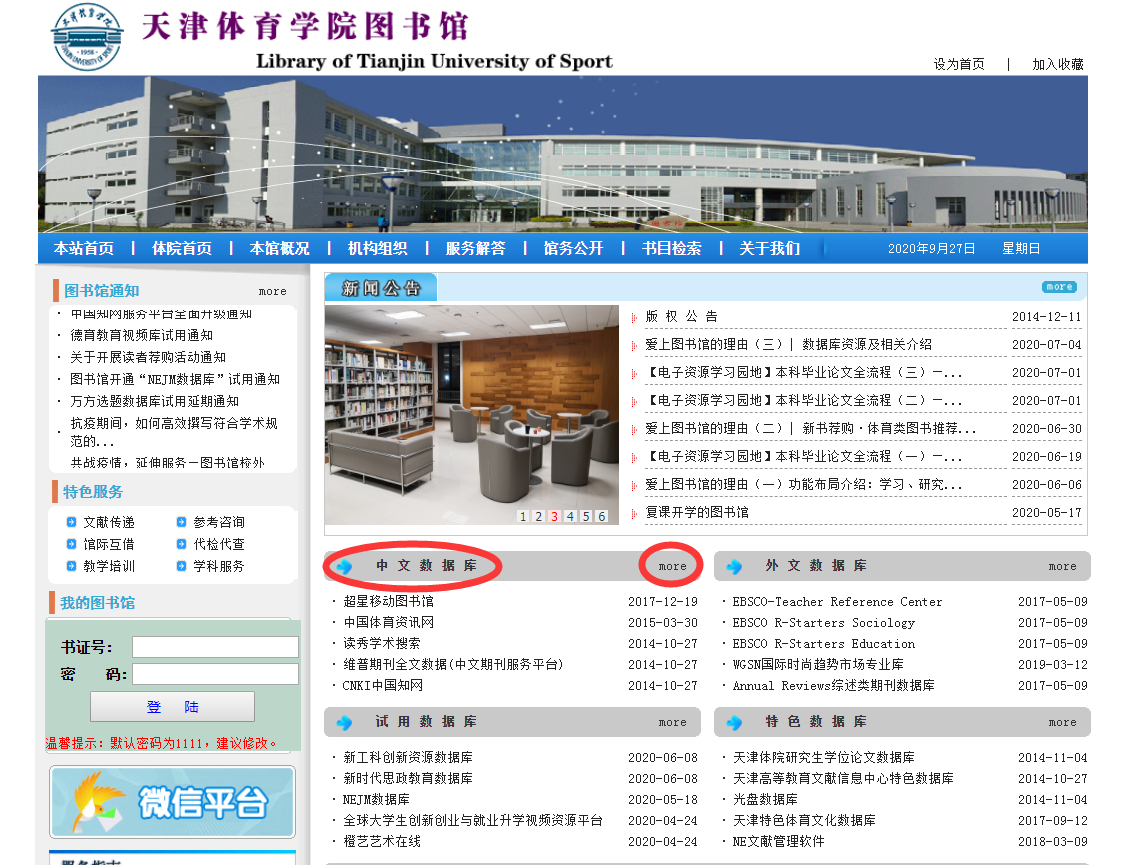
Task: Open 机构组织 navigation item
Action: click(x=377, y=248)
